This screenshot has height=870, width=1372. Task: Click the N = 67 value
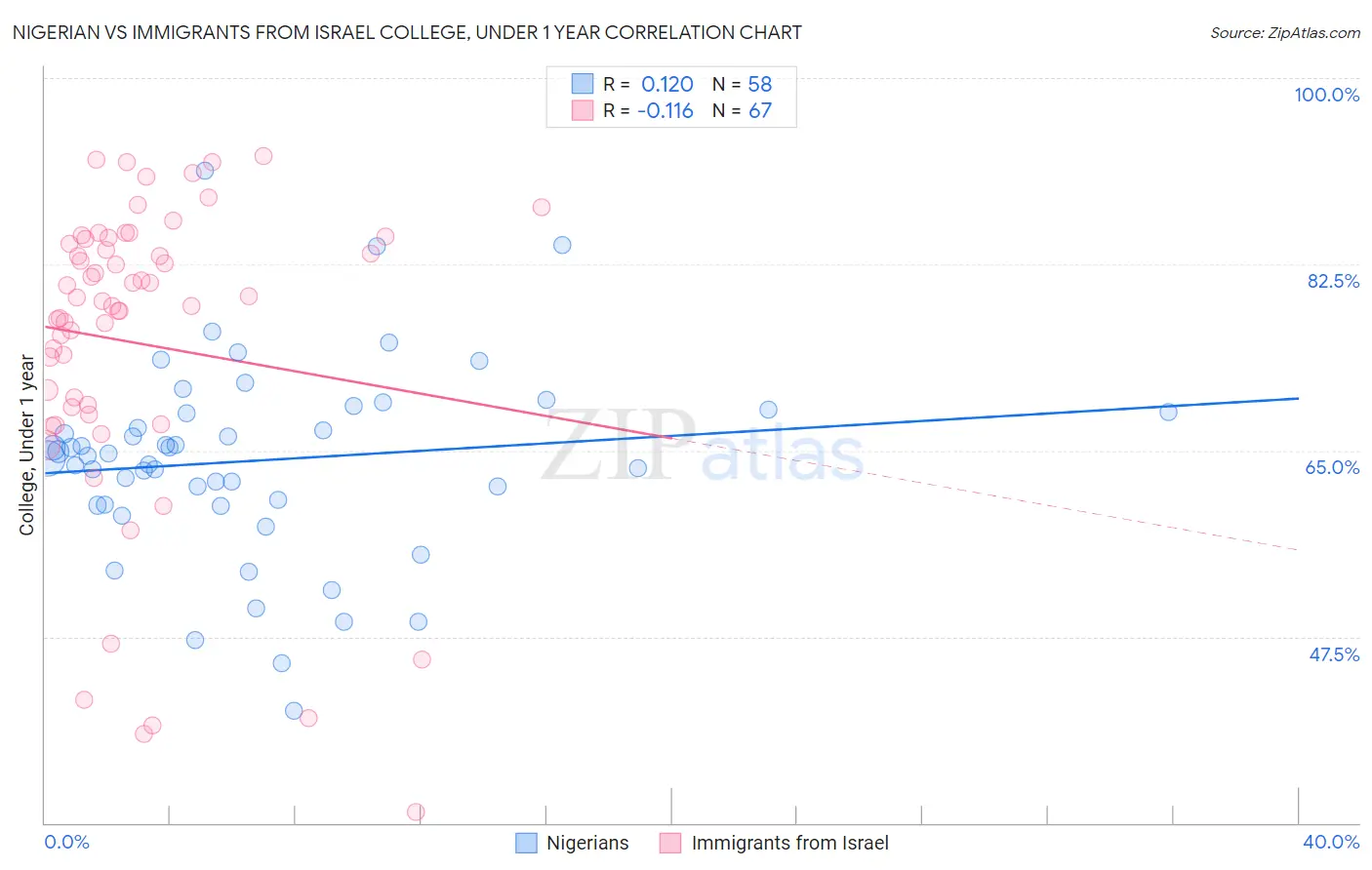[x=742, y=110]
